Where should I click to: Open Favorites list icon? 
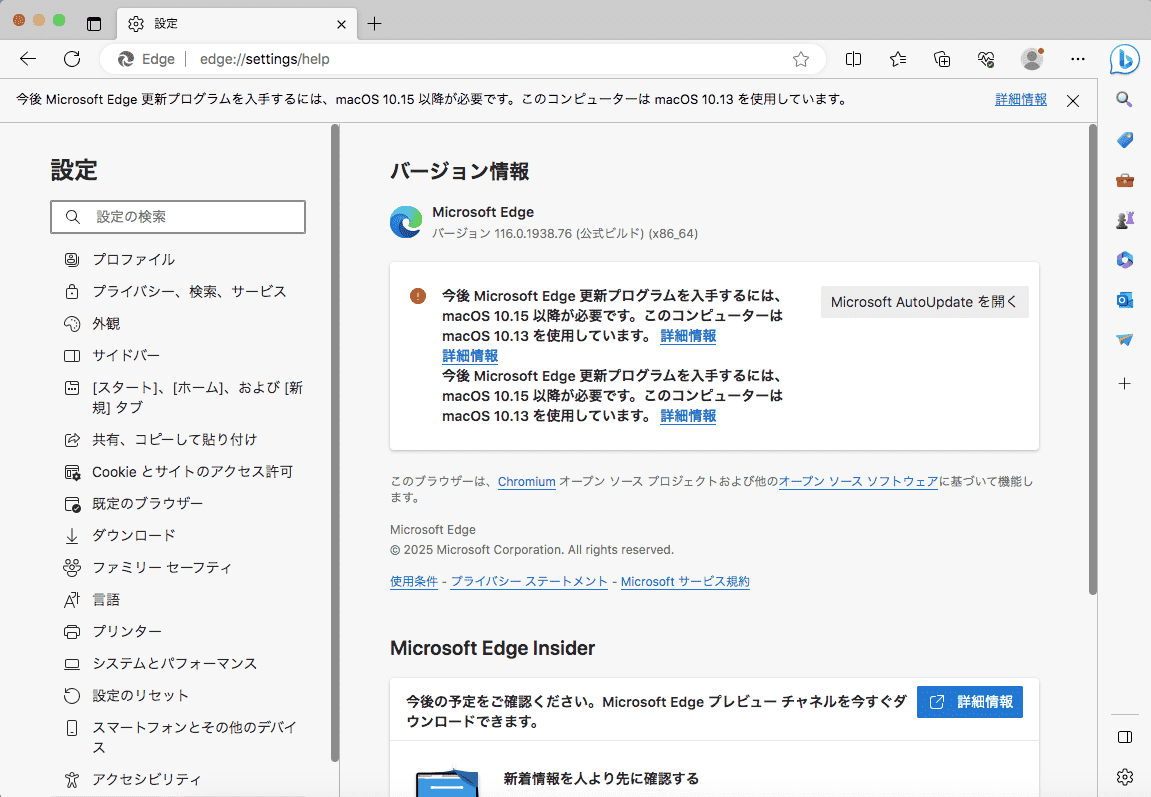pos(898,59)
